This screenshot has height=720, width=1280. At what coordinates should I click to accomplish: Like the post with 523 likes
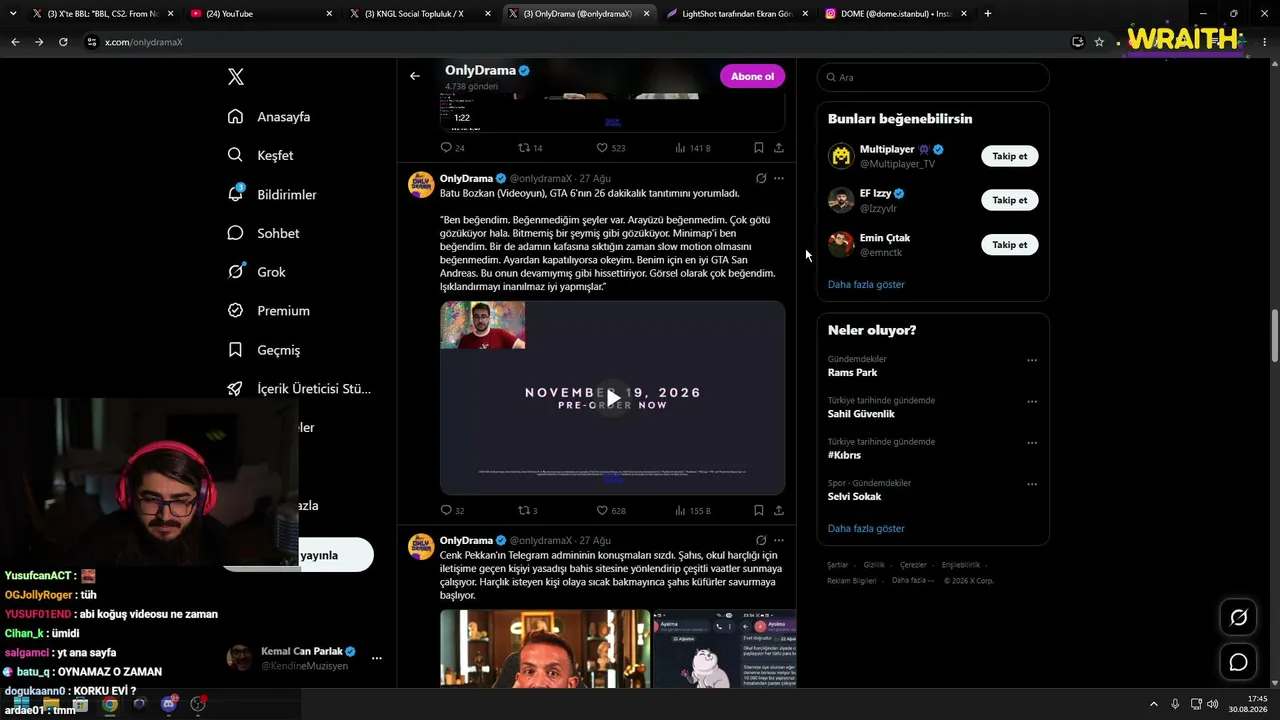(602, 148)
